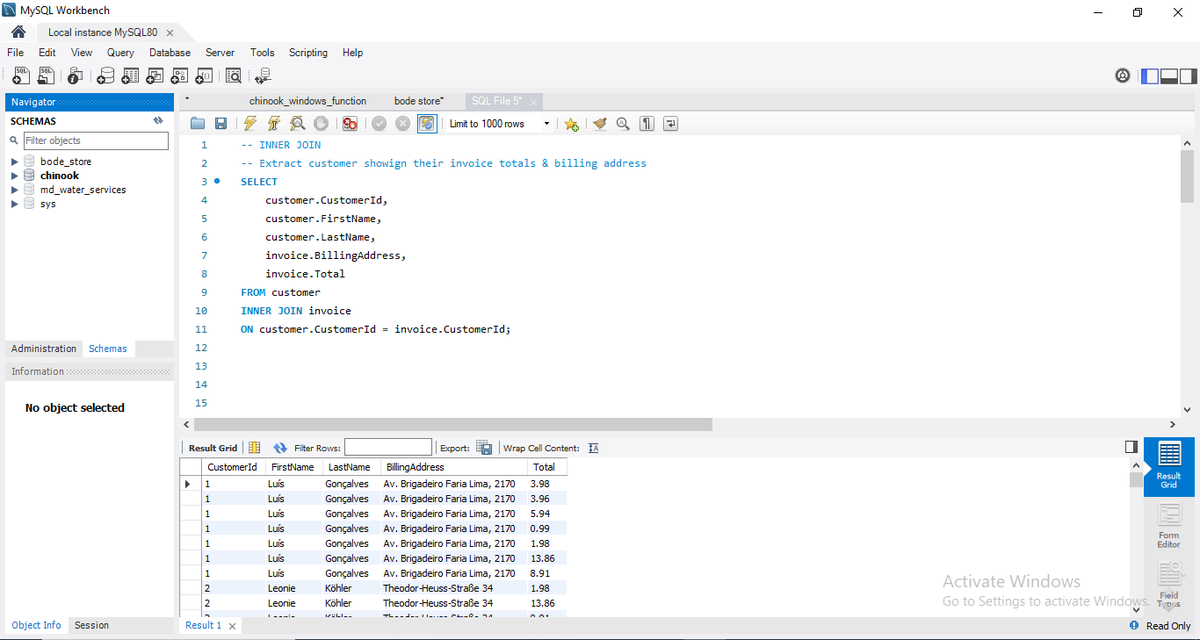Toggle word wrapping in the editor
Image resolution: width=1200 pixels, height=640 pixels.
pyautogui.click(x=671, y=124)
